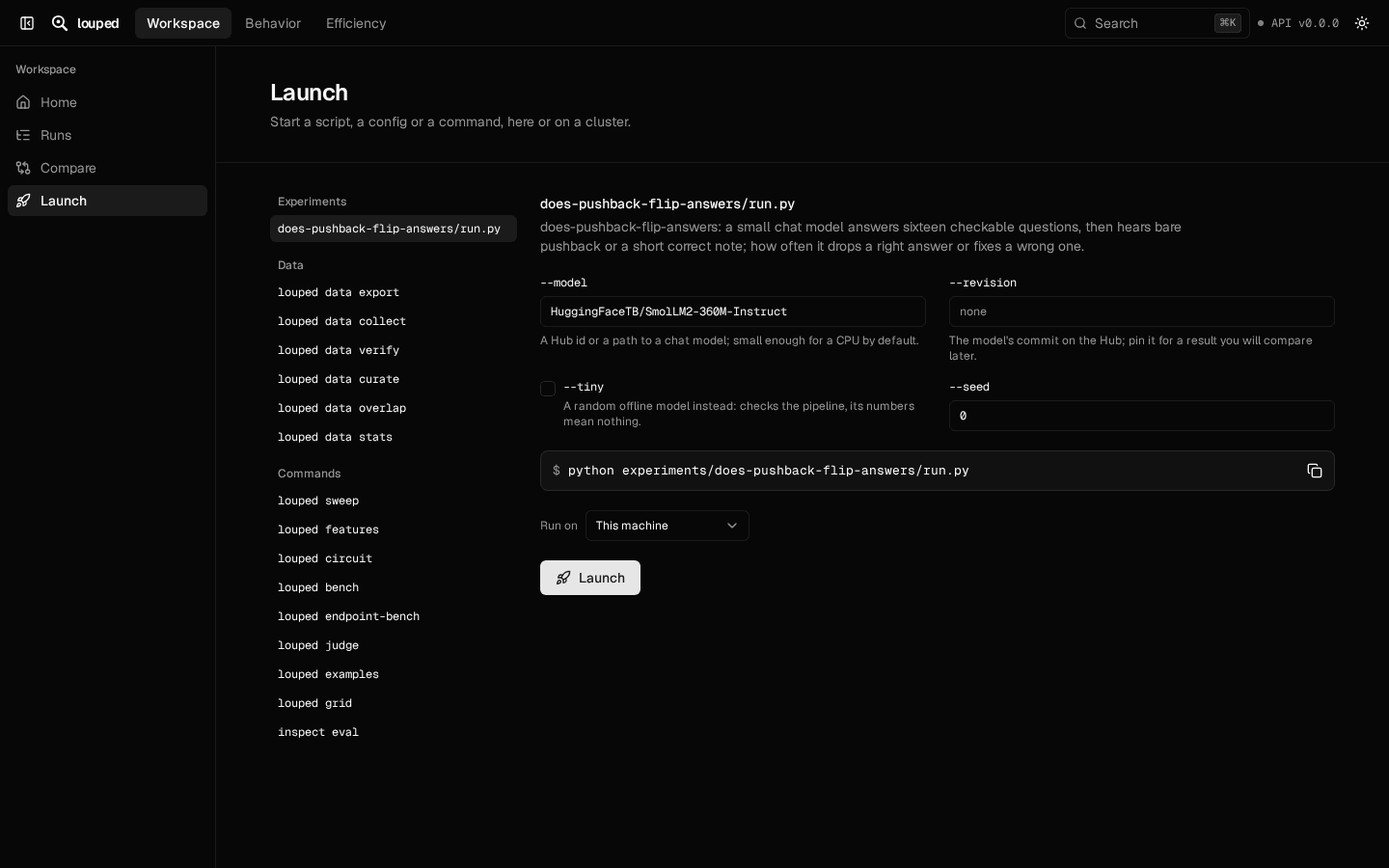
Task: Select does-pushback-flip-answers/run.py experiment
Action: tap(394, 229)
